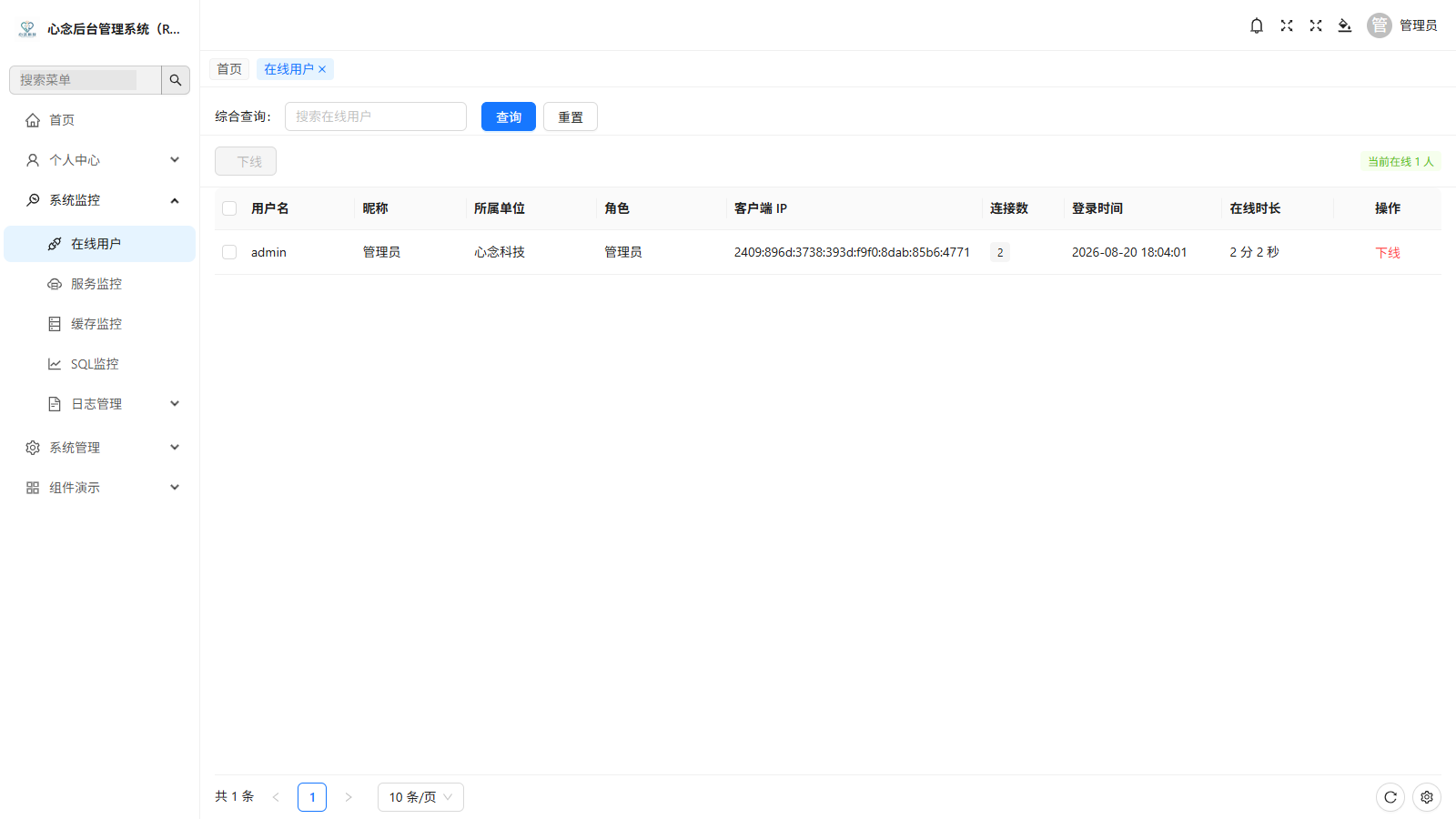The width and height of the screenshot is (1456, 819).
Task: Expand the 个人中心 chevron
Action: [x=175, y=160]
